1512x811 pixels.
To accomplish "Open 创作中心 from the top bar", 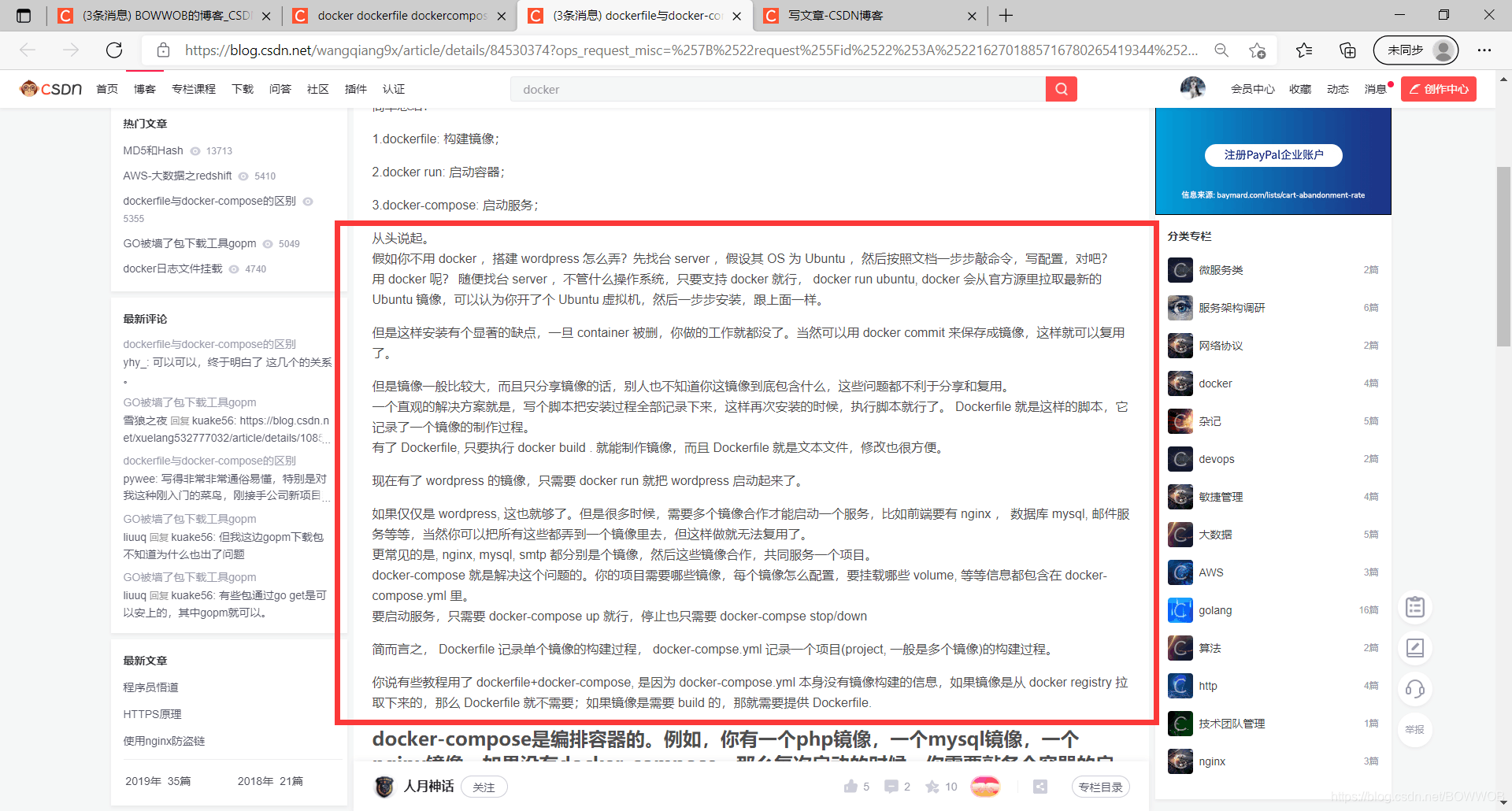I will (x=1438, y=88).
